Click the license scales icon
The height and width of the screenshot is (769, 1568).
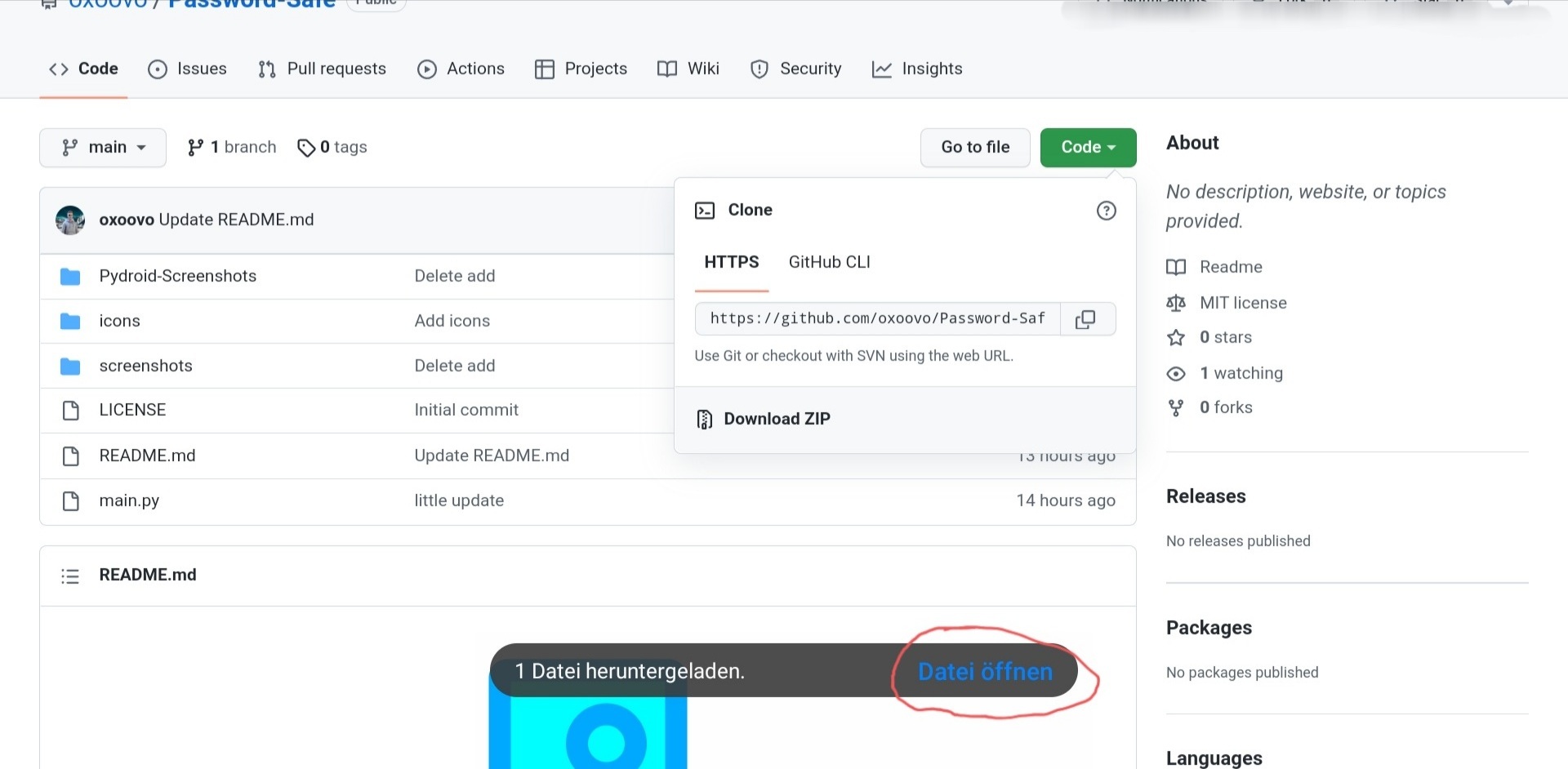(x=1176, y=303)
